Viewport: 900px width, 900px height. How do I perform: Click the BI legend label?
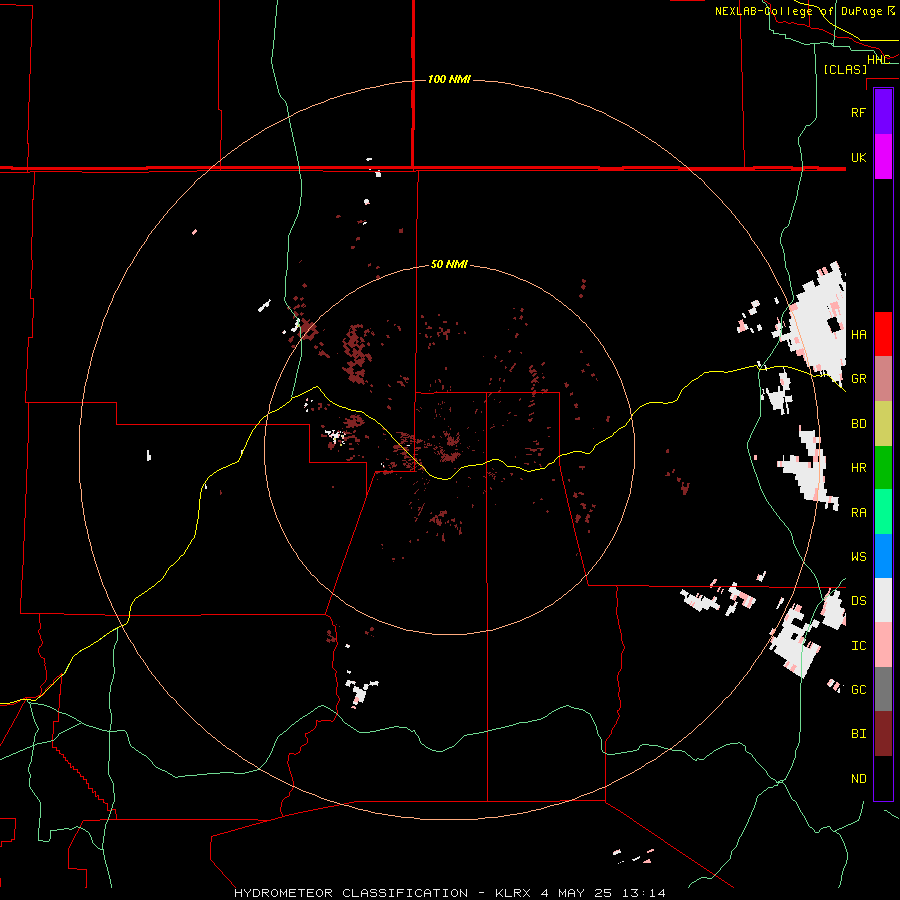pyautogui.click(x=858, y=734)
